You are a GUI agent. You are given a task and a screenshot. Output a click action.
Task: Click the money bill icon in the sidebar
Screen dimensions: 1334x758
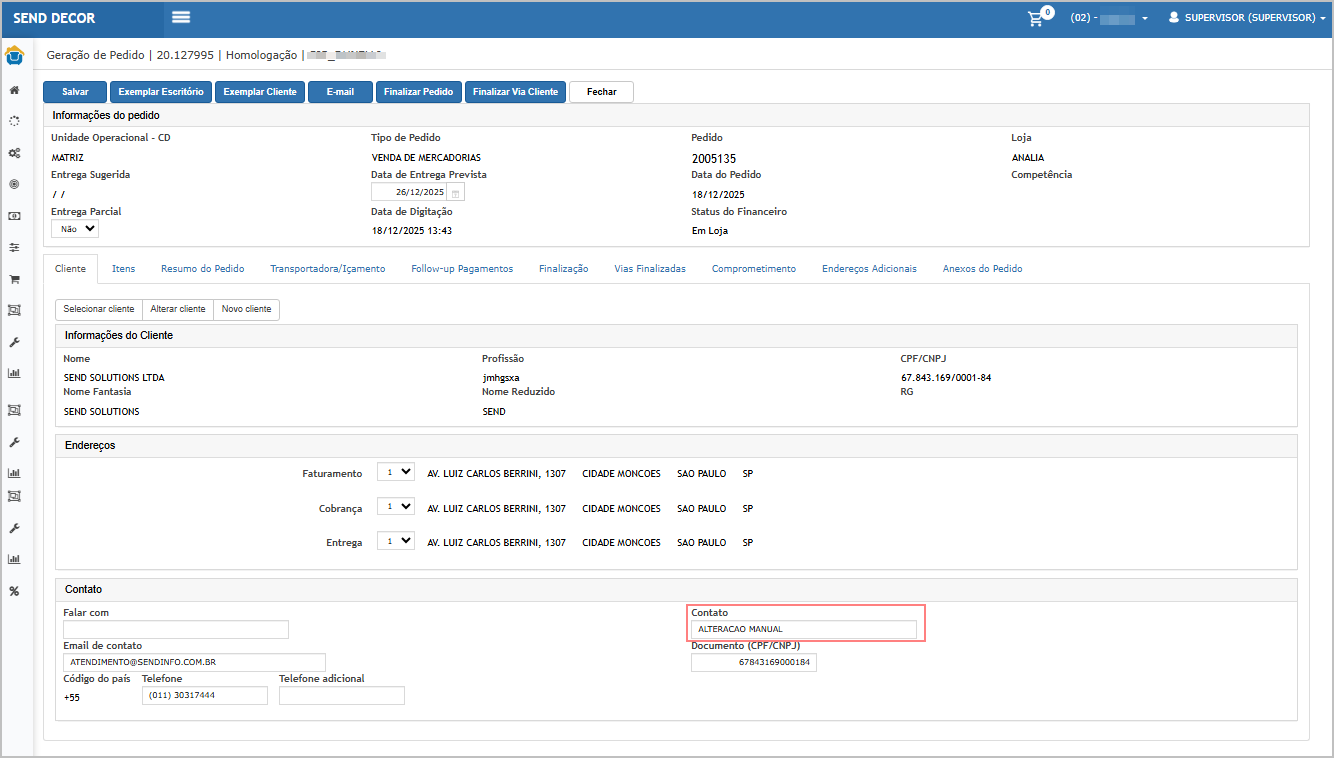(x=14, y=216)
